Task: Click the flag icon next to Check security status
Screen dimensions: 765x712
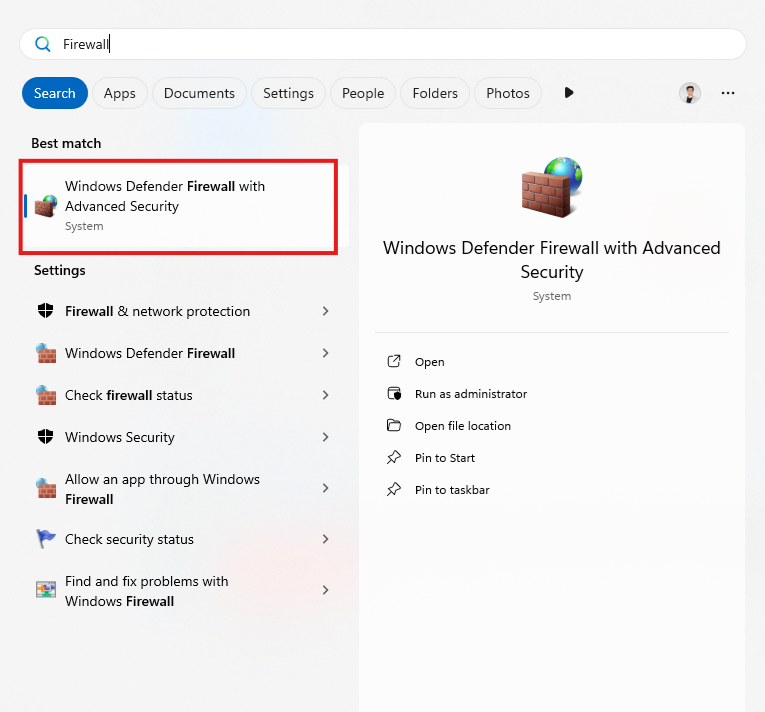Action: tap(45, 539)
